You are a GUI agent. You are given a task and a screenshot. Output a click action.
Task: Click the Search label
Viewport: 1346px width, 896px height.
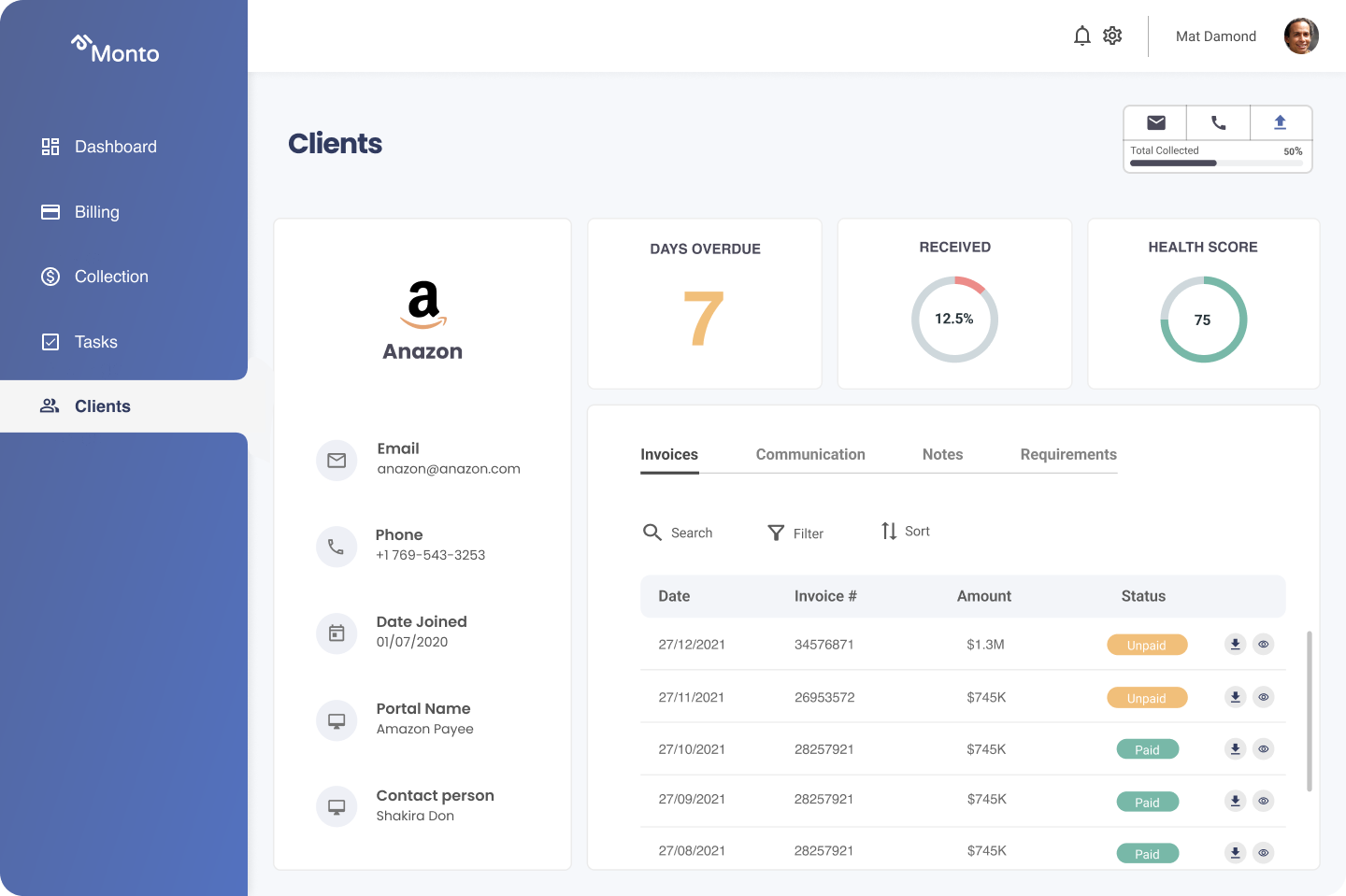(x=692, y=533)
